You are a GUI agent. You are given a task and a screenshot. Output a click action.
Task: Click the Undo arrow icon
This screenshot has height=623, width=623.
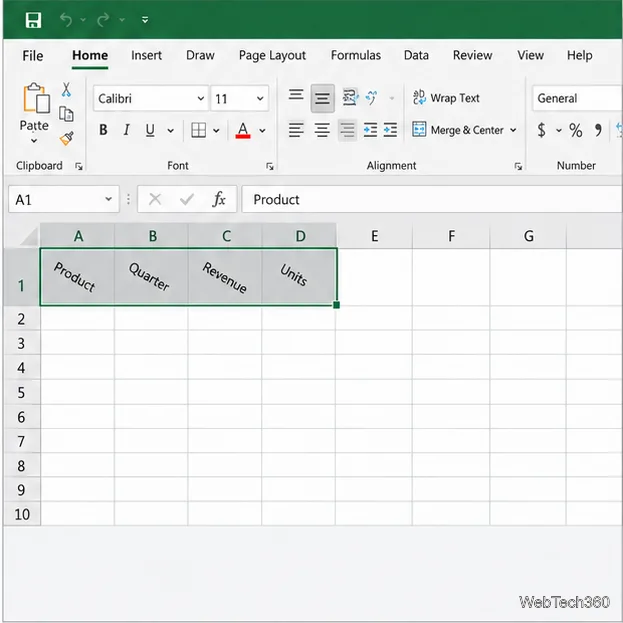[x=66, y=19]
